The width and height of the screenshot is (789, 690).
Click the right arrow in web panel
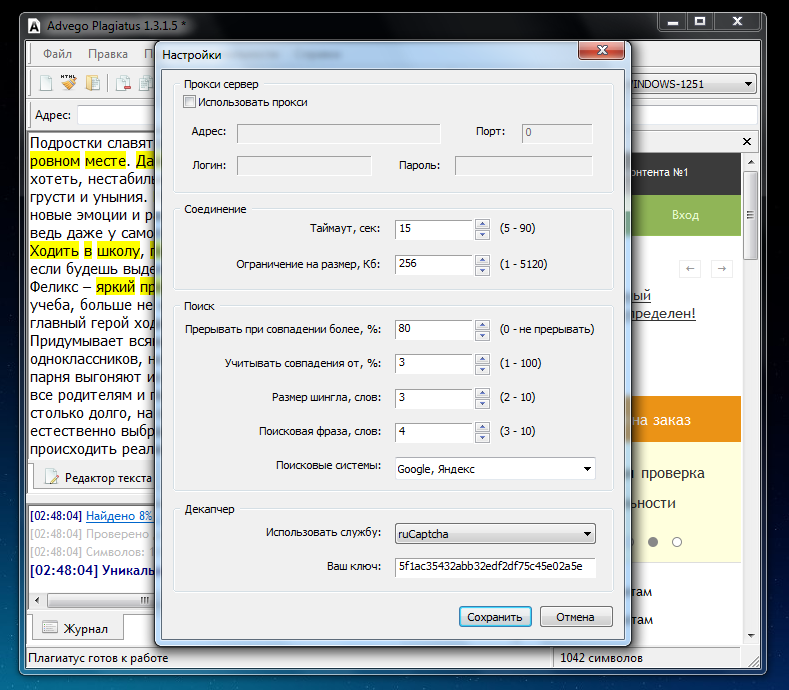(x=721, y=269)
